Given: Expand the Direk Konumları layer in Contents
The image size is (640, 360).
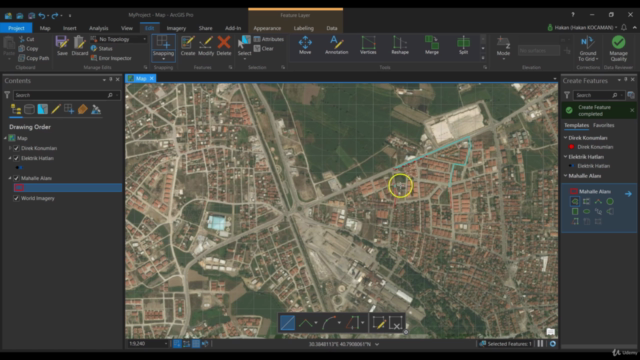Looking at the screenshot, I should 10,148.
